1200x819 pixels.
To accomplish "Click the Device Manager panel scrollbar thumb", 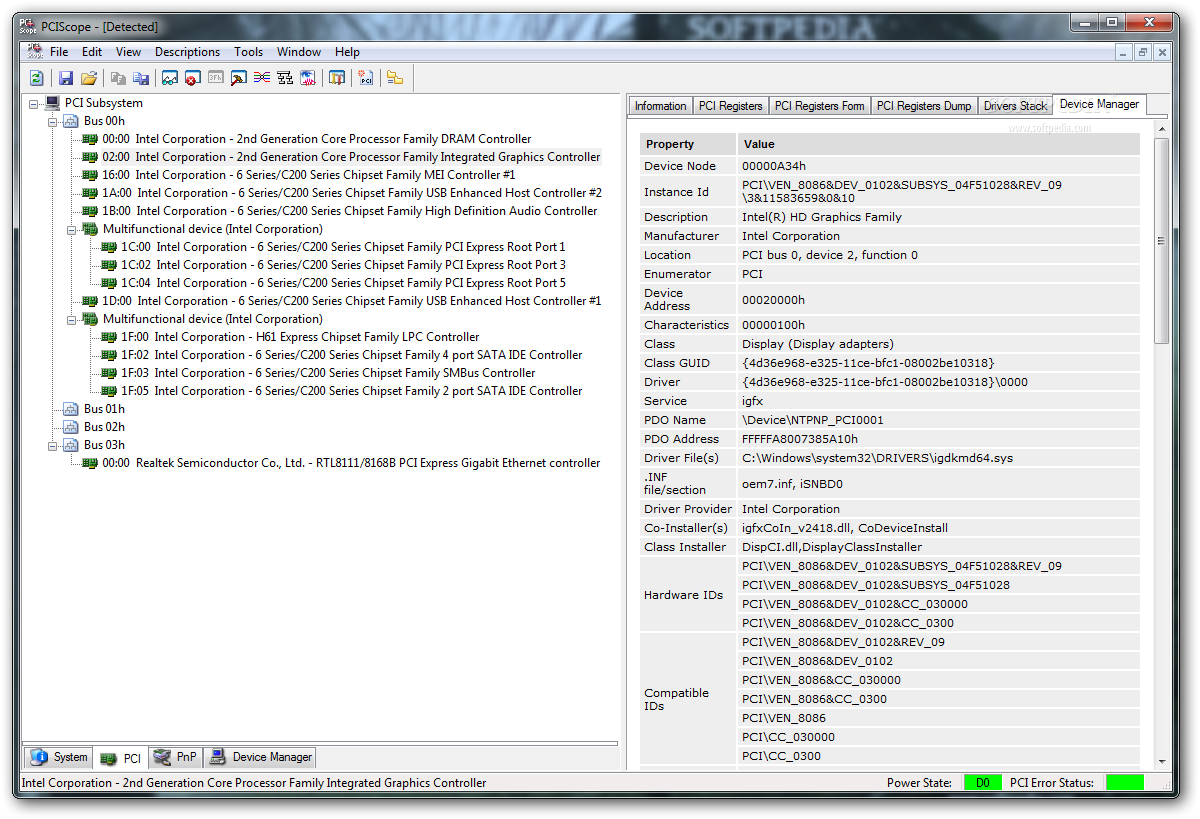I will click(1161, 241).
